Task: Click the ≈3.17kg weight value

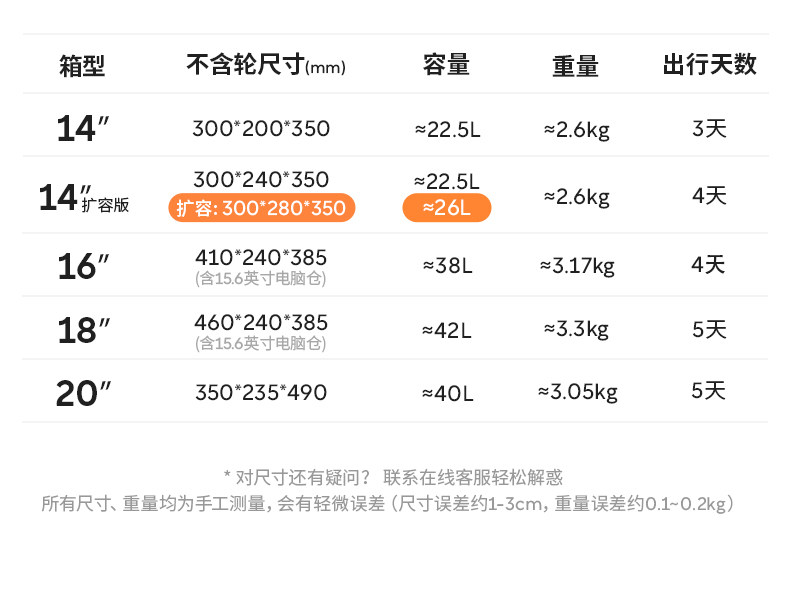Action: pyautogui.click(x=577, y=266)
